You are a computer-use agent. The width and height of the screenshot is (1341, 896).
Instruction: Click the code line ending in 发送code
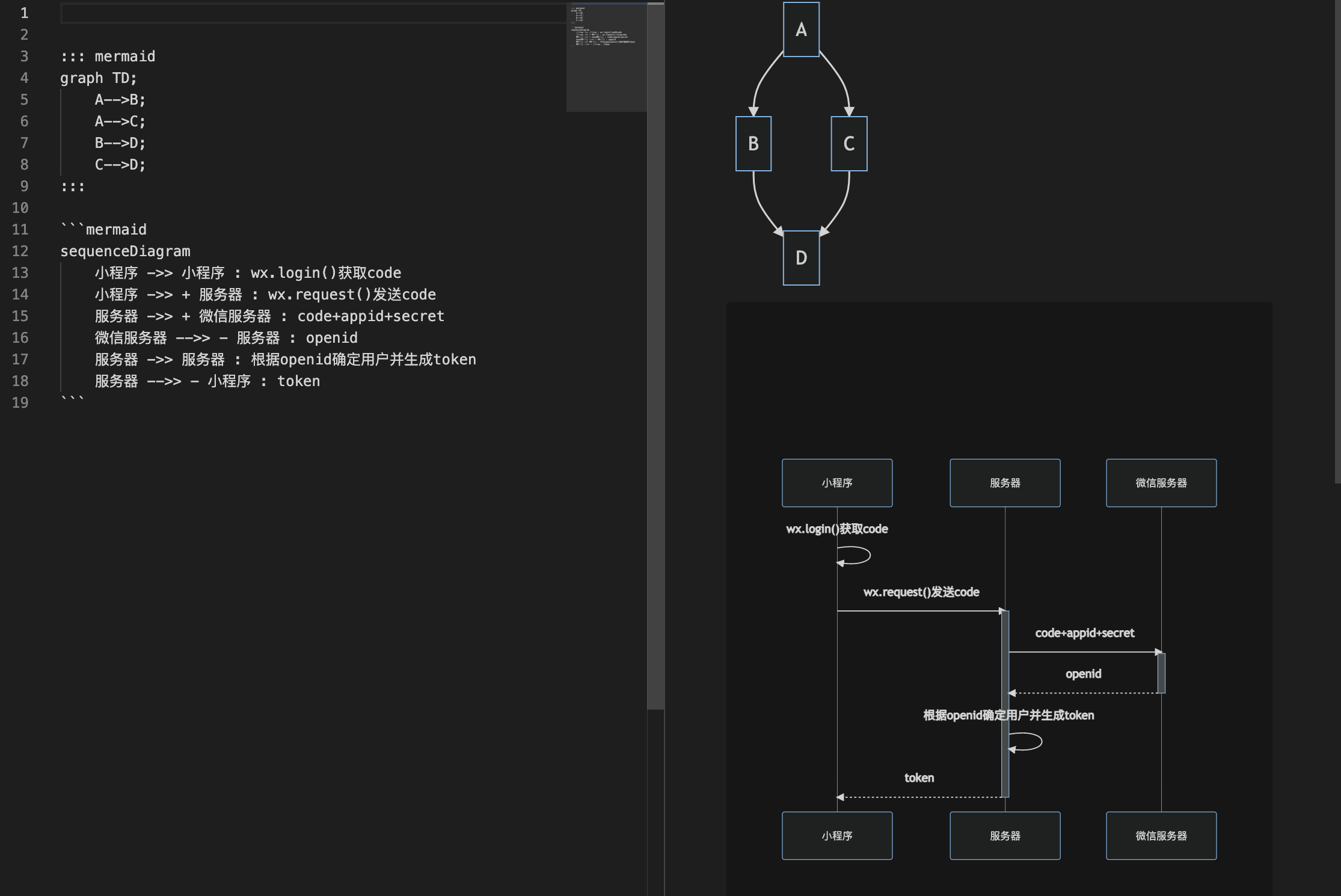(x=265, y=295)
